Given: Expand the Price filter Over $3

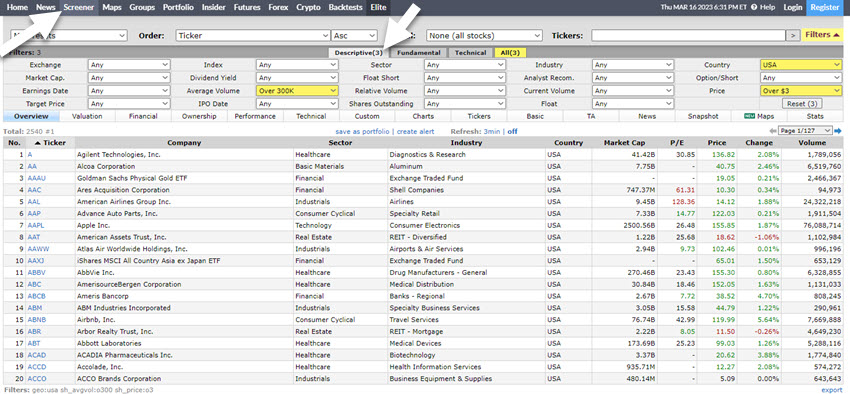Looking at the screenshot, I should pos(801,91).
